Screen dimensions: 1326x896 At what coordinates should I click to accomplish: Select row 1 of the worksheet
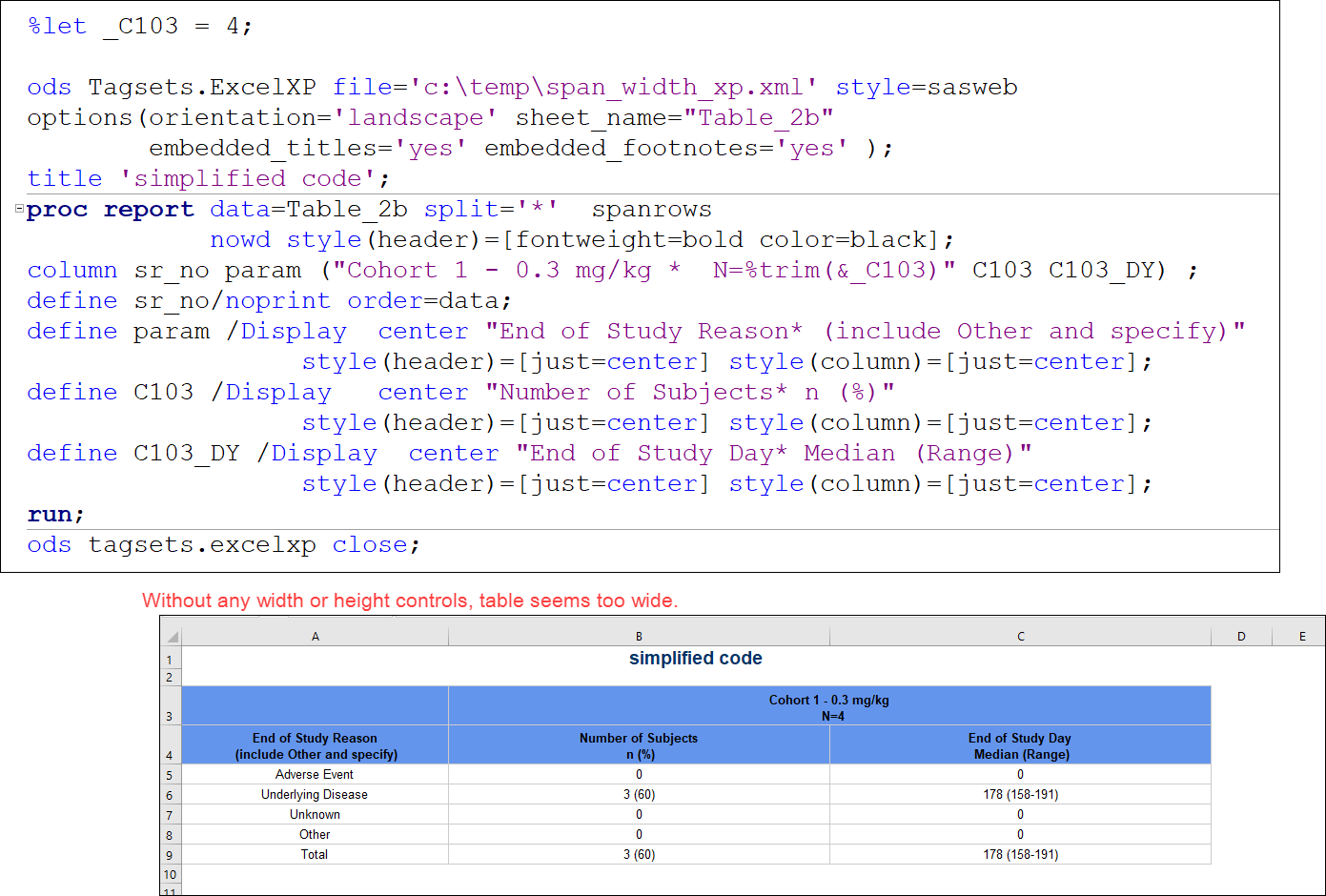[170, 659]
